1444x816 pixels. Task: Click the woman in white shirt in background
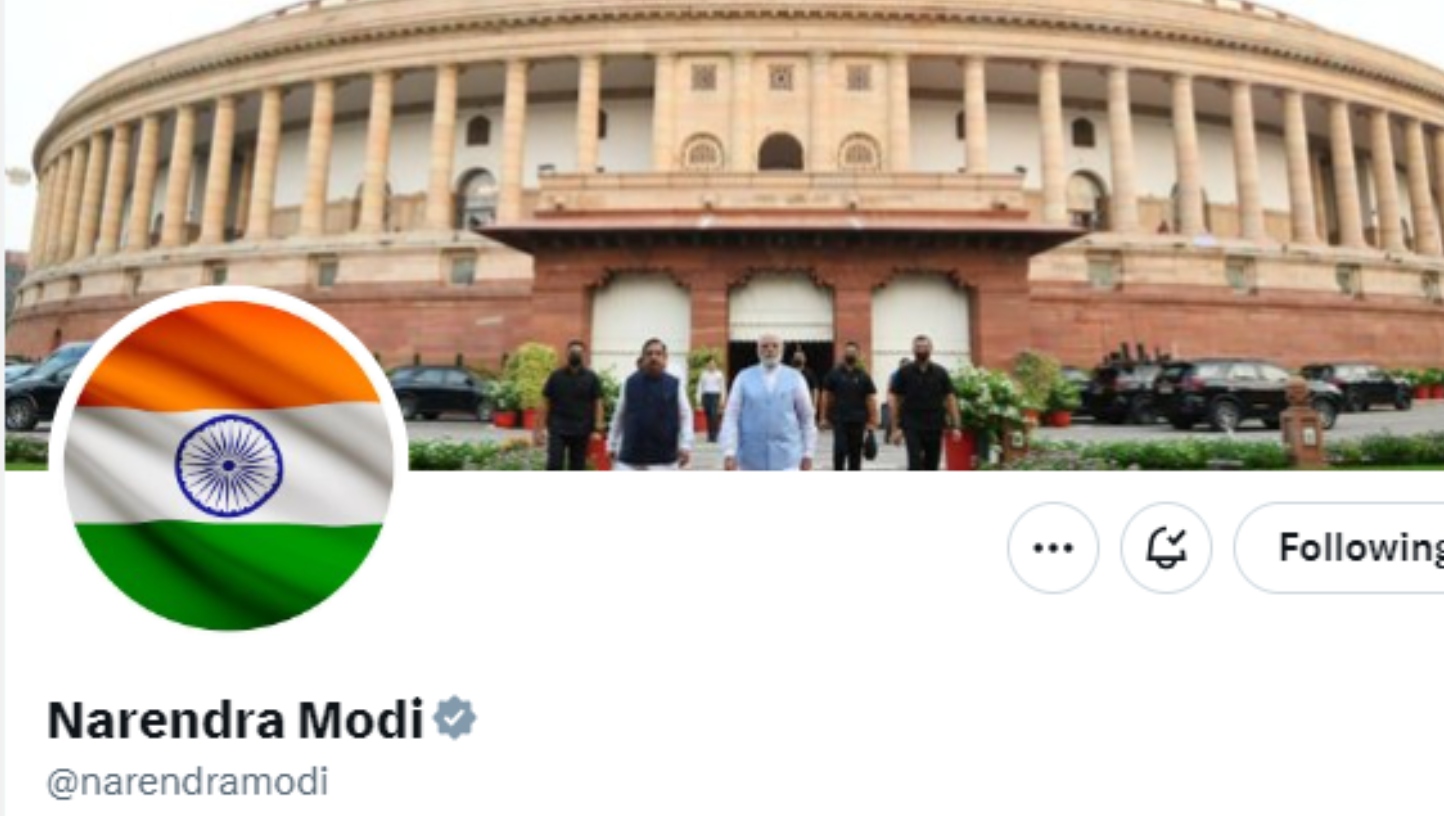711,399
